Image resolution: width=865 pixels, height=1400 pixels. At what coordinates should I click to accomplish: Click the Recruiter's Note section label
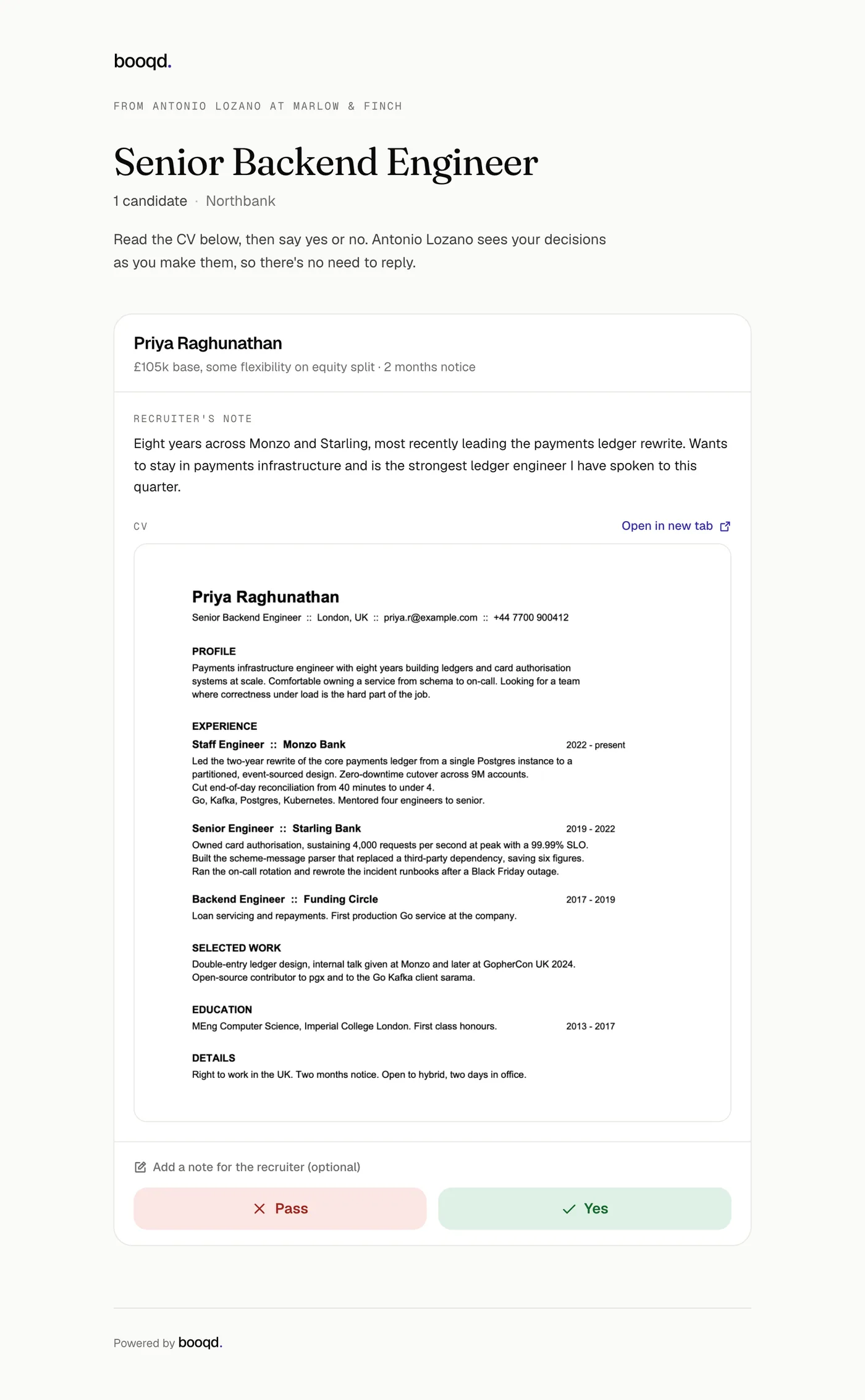point(193,419)
